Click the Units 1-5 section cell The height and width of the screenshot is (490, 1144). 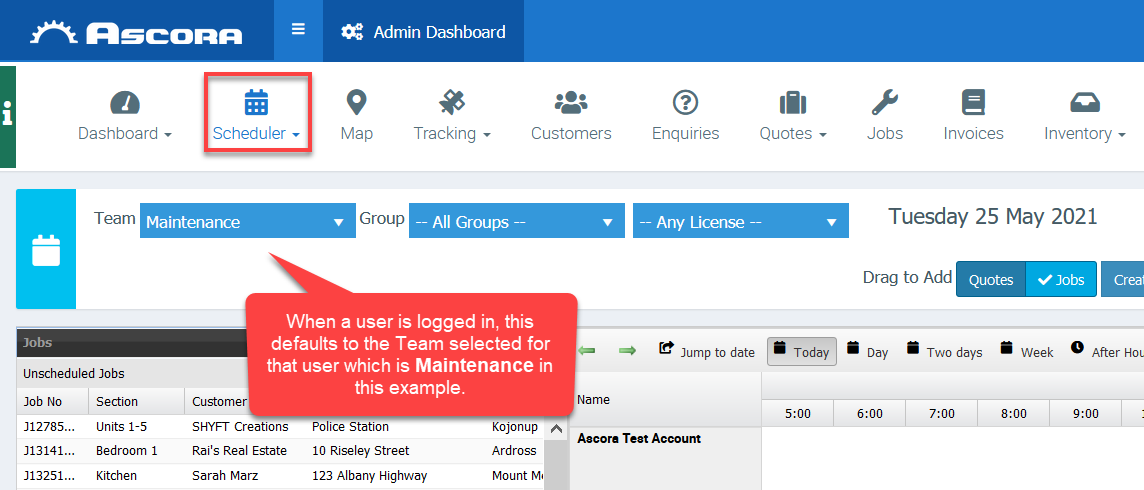[121, 427]
